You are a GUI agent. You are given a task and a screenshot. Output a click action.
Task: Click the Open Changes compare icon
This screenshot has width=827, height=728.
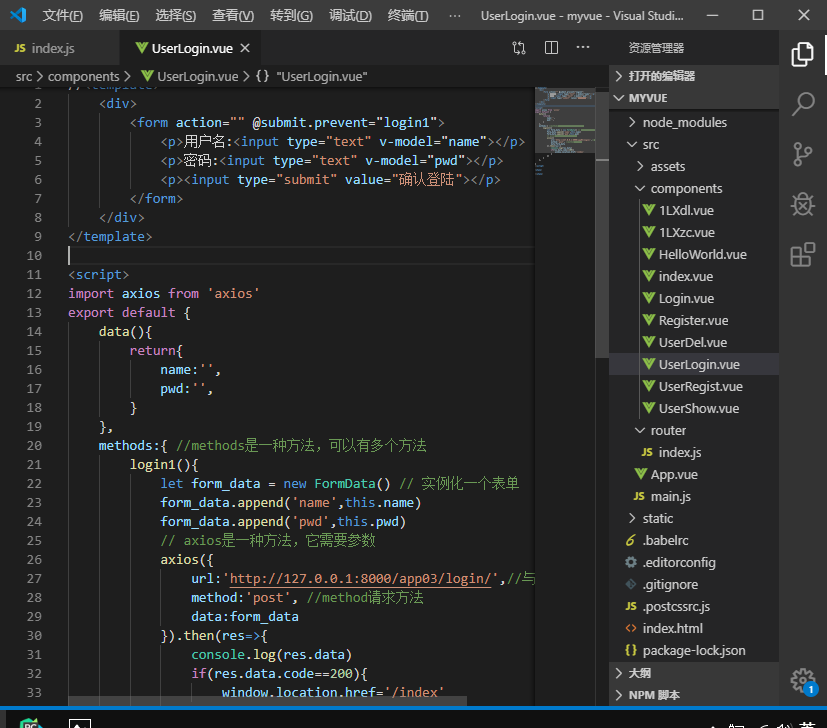519,48
